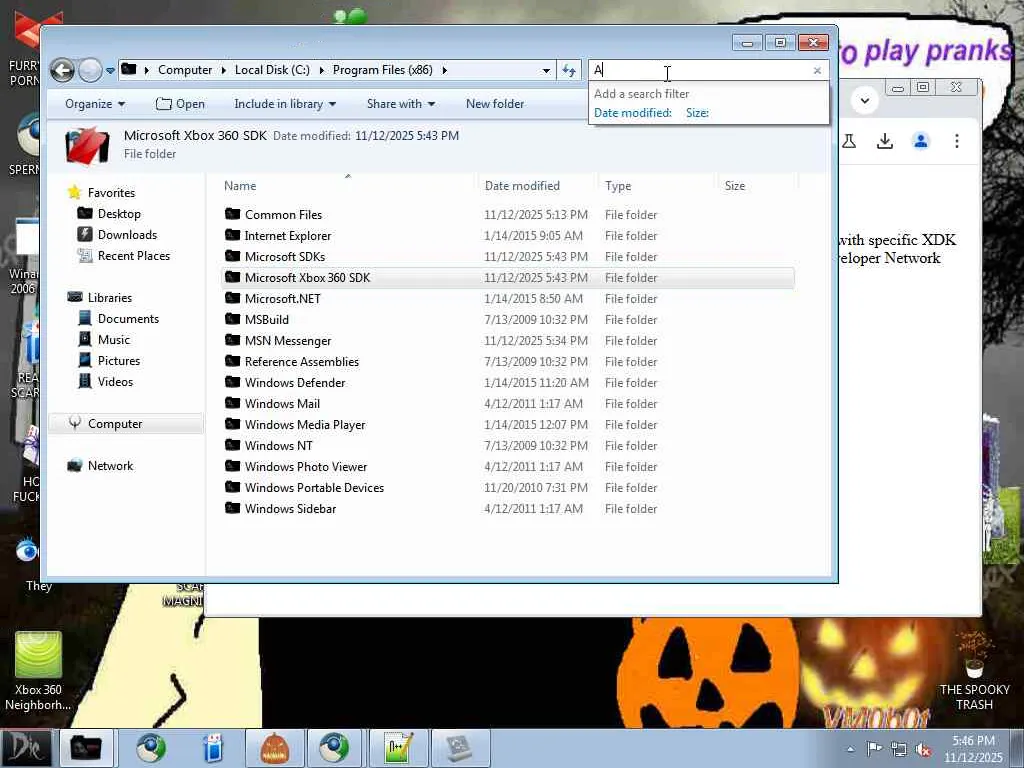Select the Microsoft Xbox 360 SDK folder row
This screenshot has height=768, width=1024.
click(508, 278)
